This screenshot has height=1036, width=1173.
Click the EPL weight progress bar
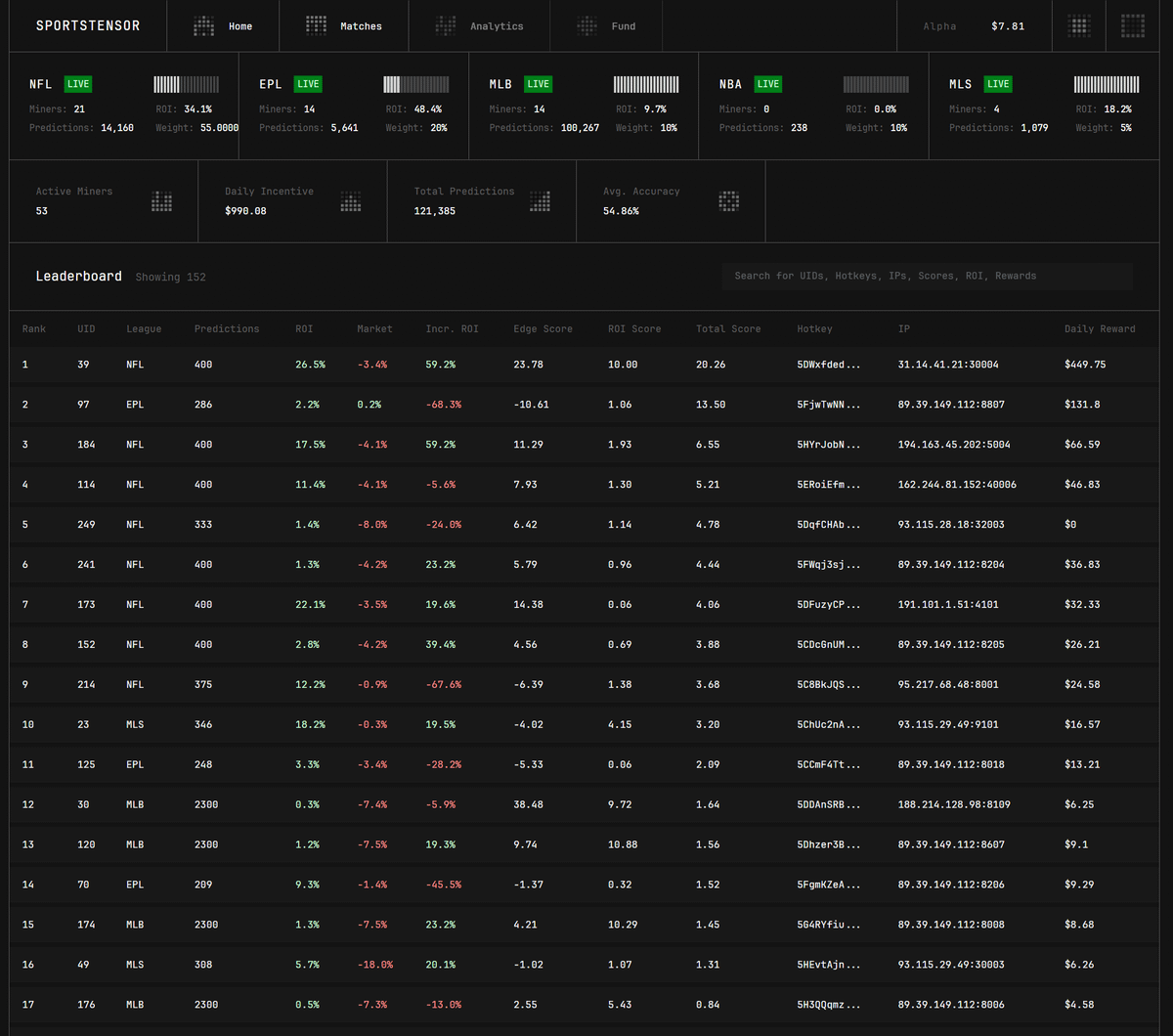click(415, 84)
